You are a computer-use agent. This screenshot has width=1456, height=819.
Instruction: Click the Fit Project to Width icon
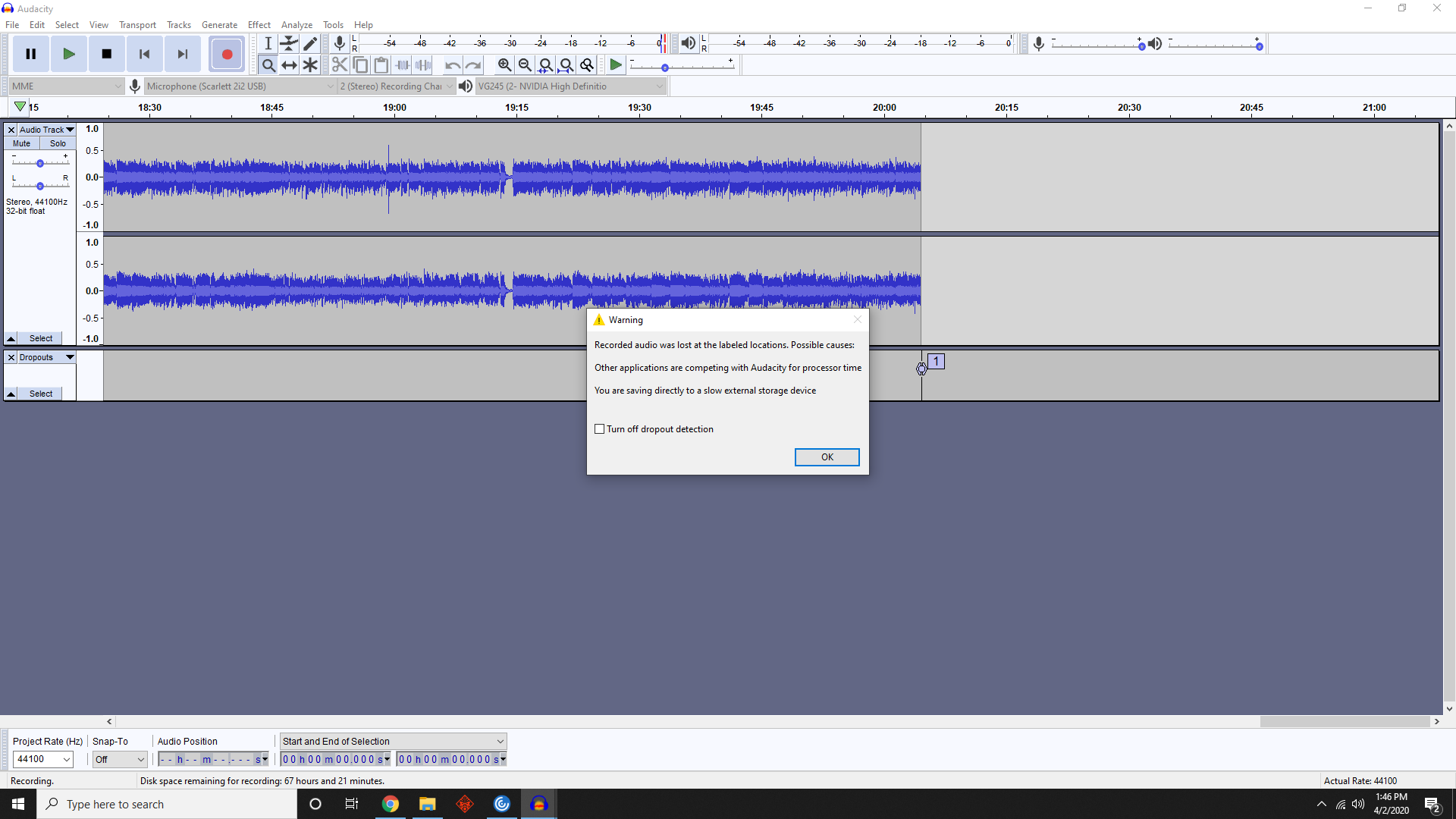click(566, 65)
